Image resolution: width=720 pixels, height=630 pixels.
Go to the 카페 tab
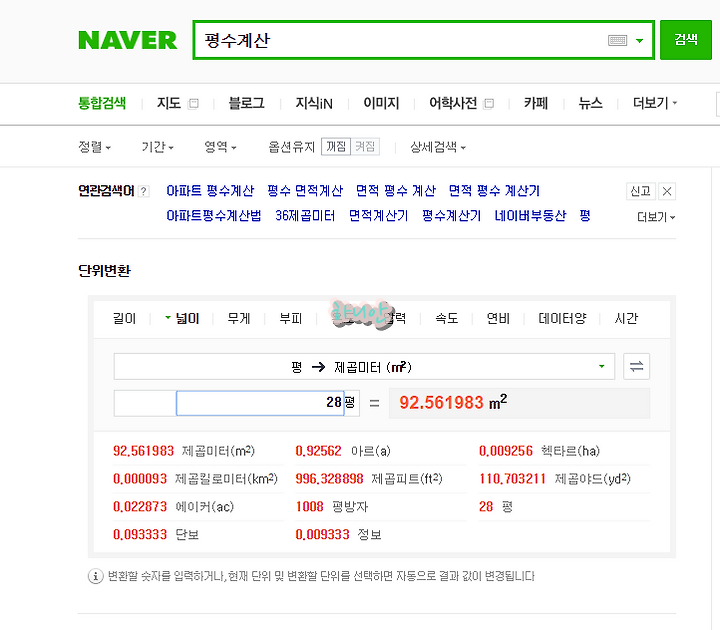click(x=536, y=103)
